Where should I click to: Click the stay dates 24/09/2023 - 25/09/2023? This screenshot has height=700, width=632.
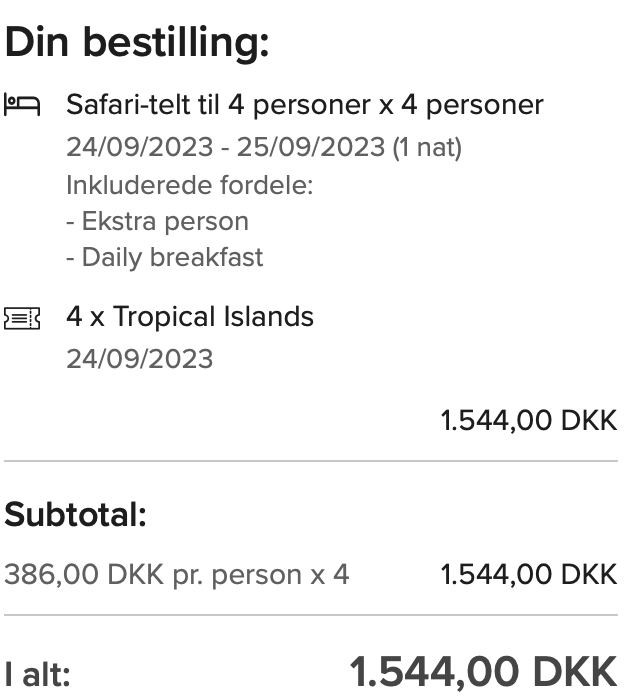point(225,147)
